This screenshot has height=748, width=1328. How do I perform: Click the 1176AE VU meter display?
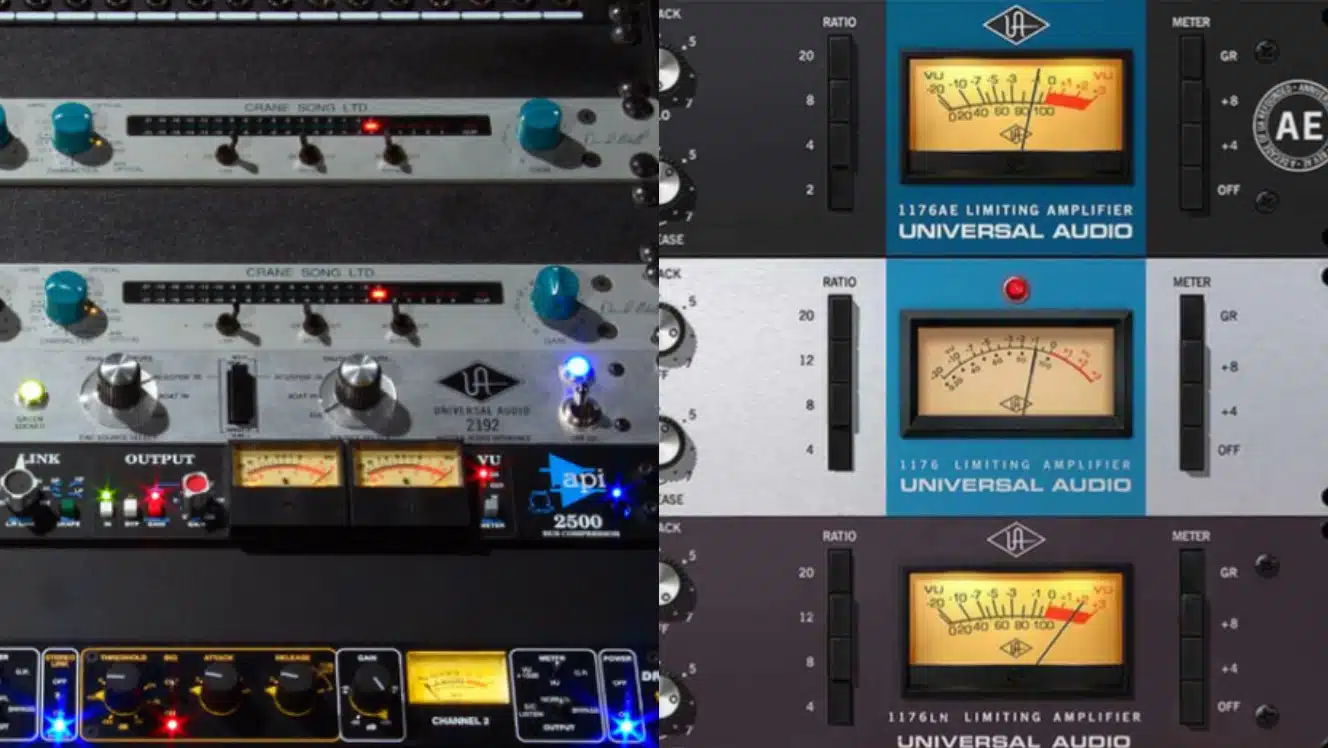[1016, 117]
